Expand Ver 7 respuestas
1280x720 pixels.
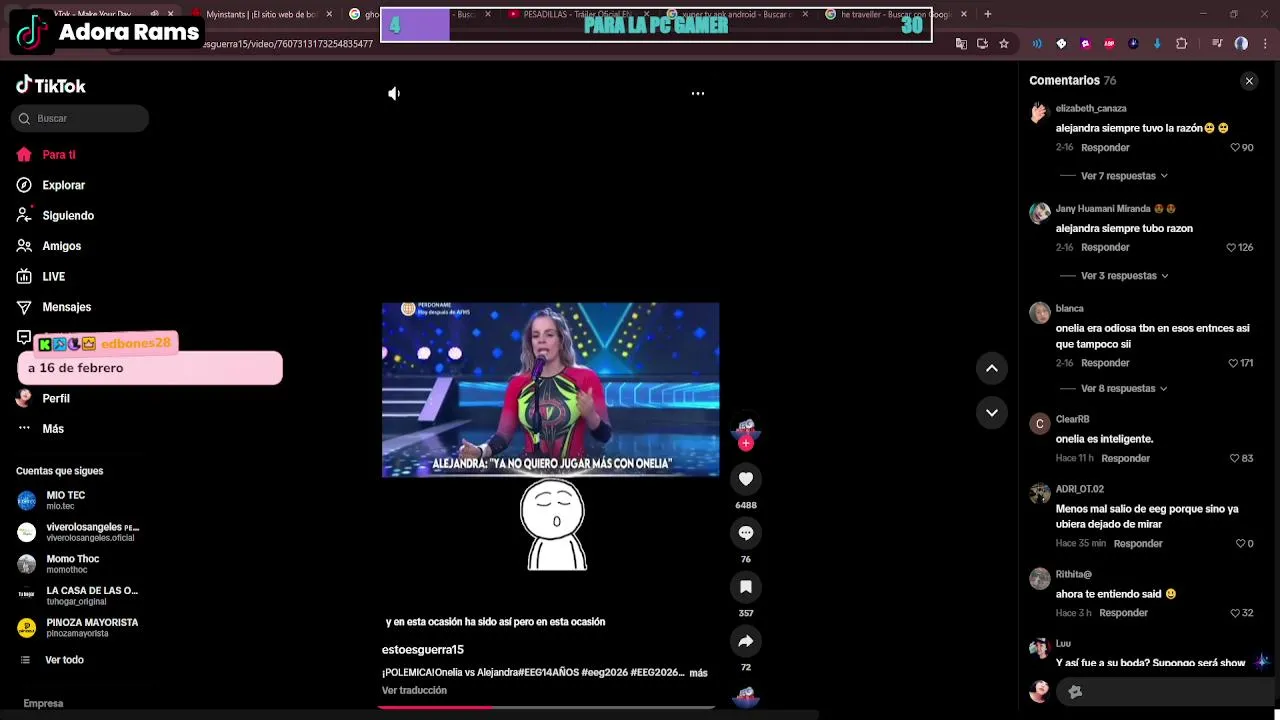pyautogui.click(x=1124, y=176)
